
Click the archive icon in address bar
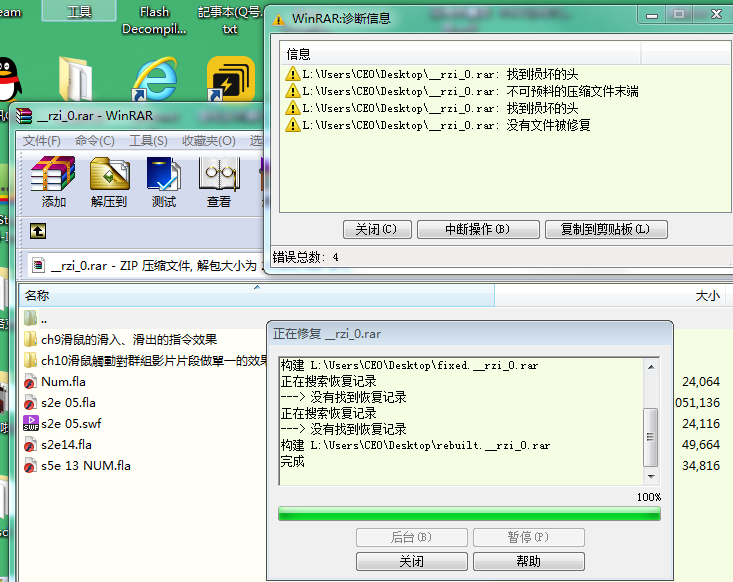(x=38, y=266)
